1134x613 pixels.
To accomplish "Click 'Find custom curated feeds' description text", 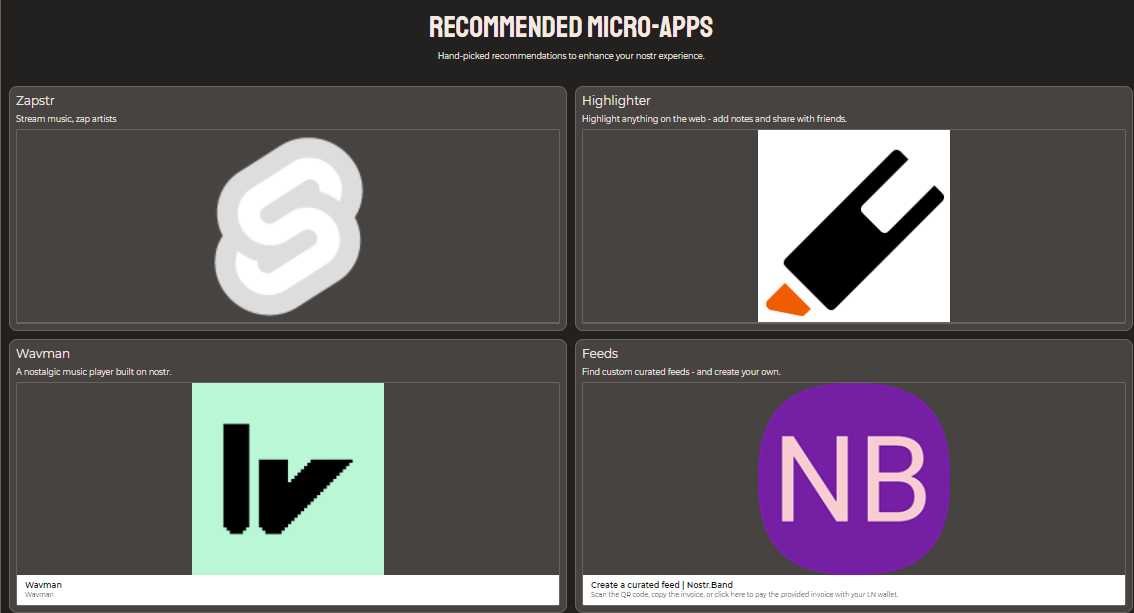I will pos(681,372).
